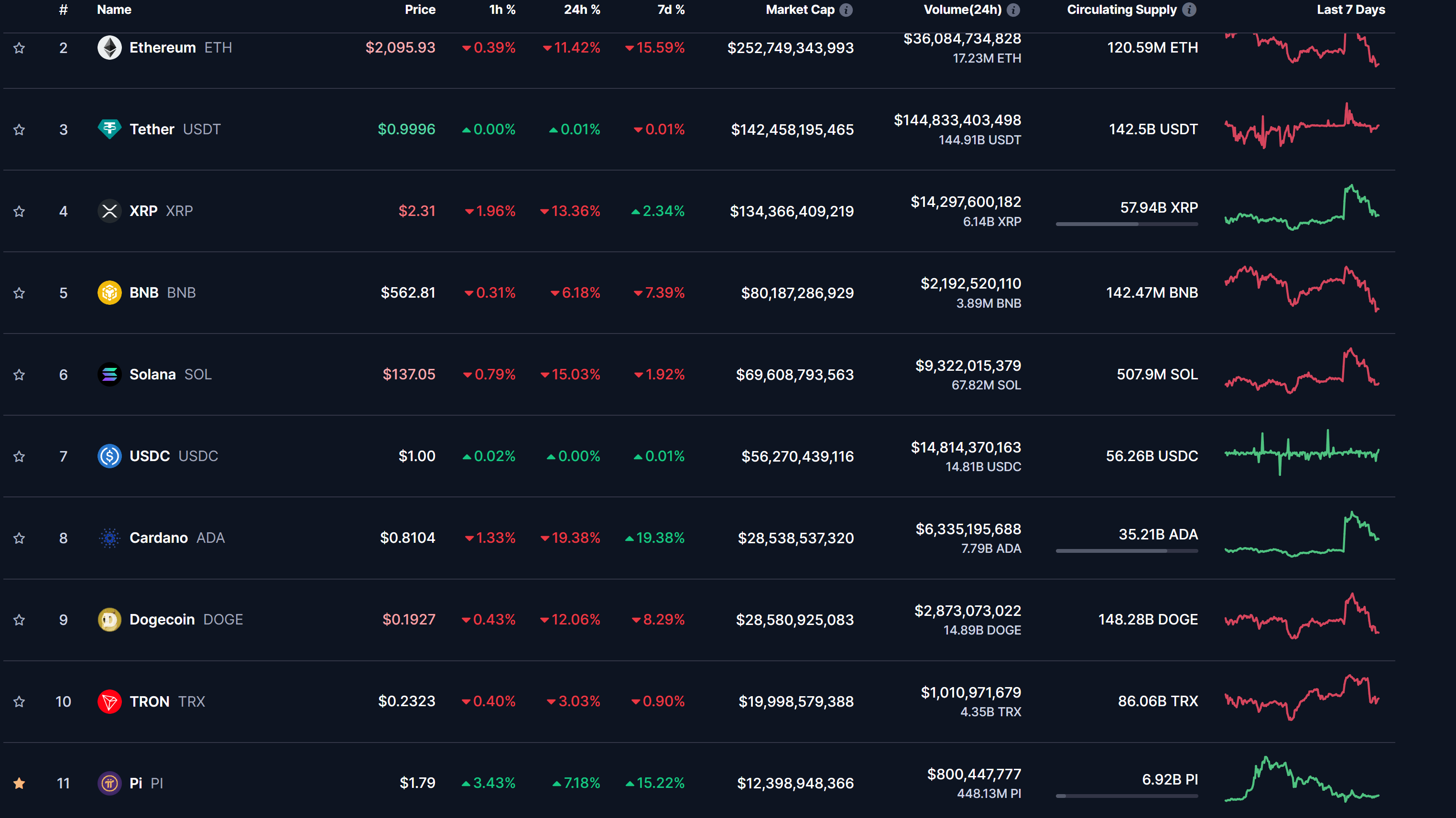Open the Pi coin logo
1456x818 pixels.
pyautogui.click(x=109, y=783)
